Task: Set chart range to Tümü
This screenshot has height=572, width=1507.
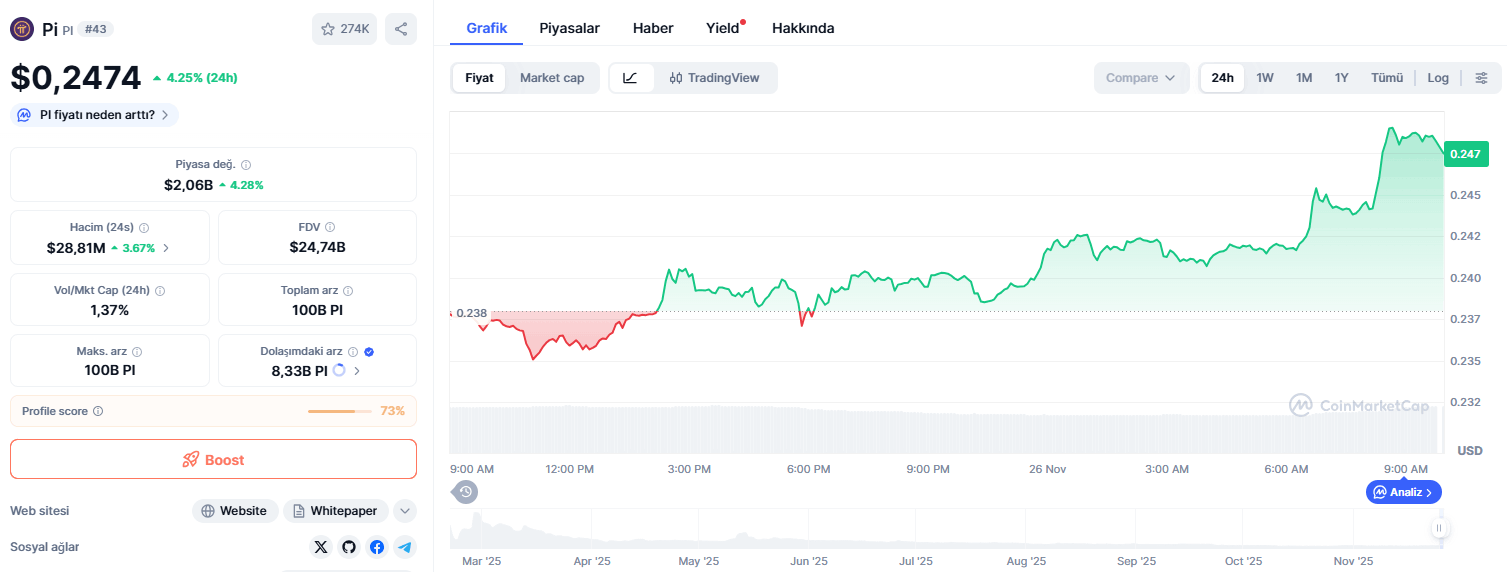Action: click(x=1387, y=78)
